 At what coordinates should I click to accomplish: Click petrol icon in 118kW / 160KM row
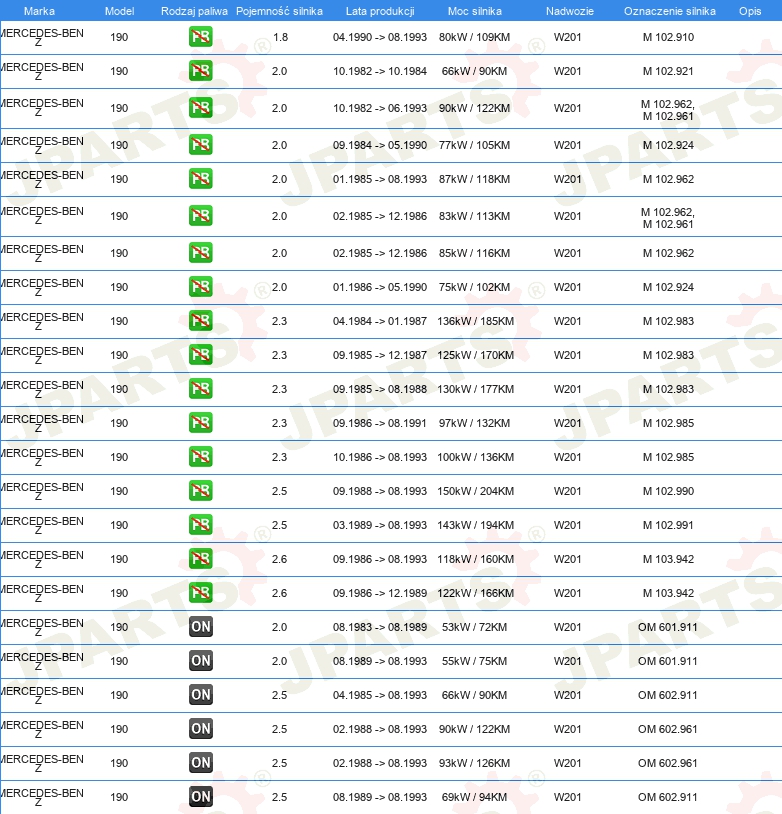(200, 559)
